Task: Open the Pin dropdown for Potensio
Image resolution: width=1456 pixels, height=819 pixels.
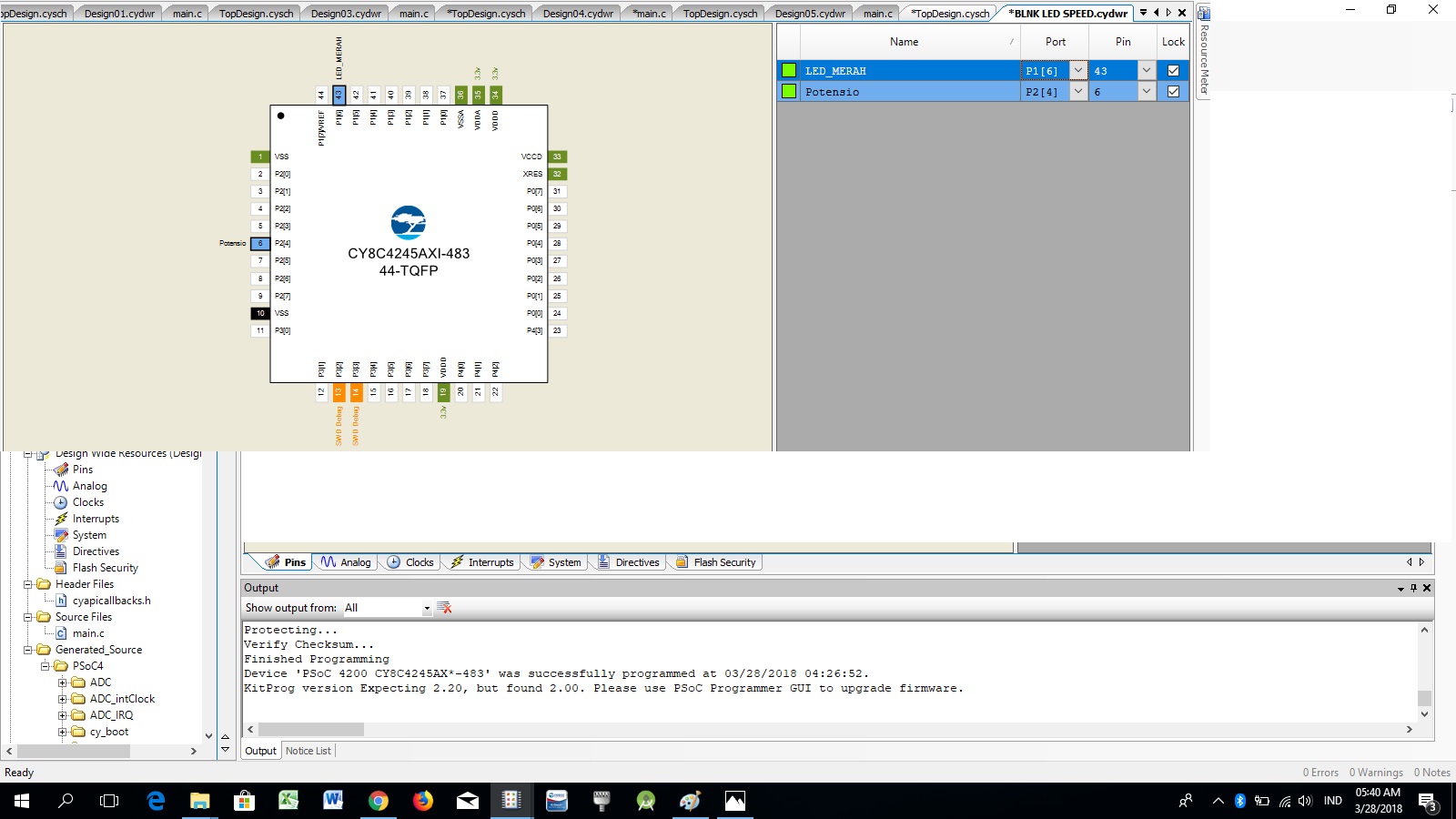Action: tap(1146, 92)
